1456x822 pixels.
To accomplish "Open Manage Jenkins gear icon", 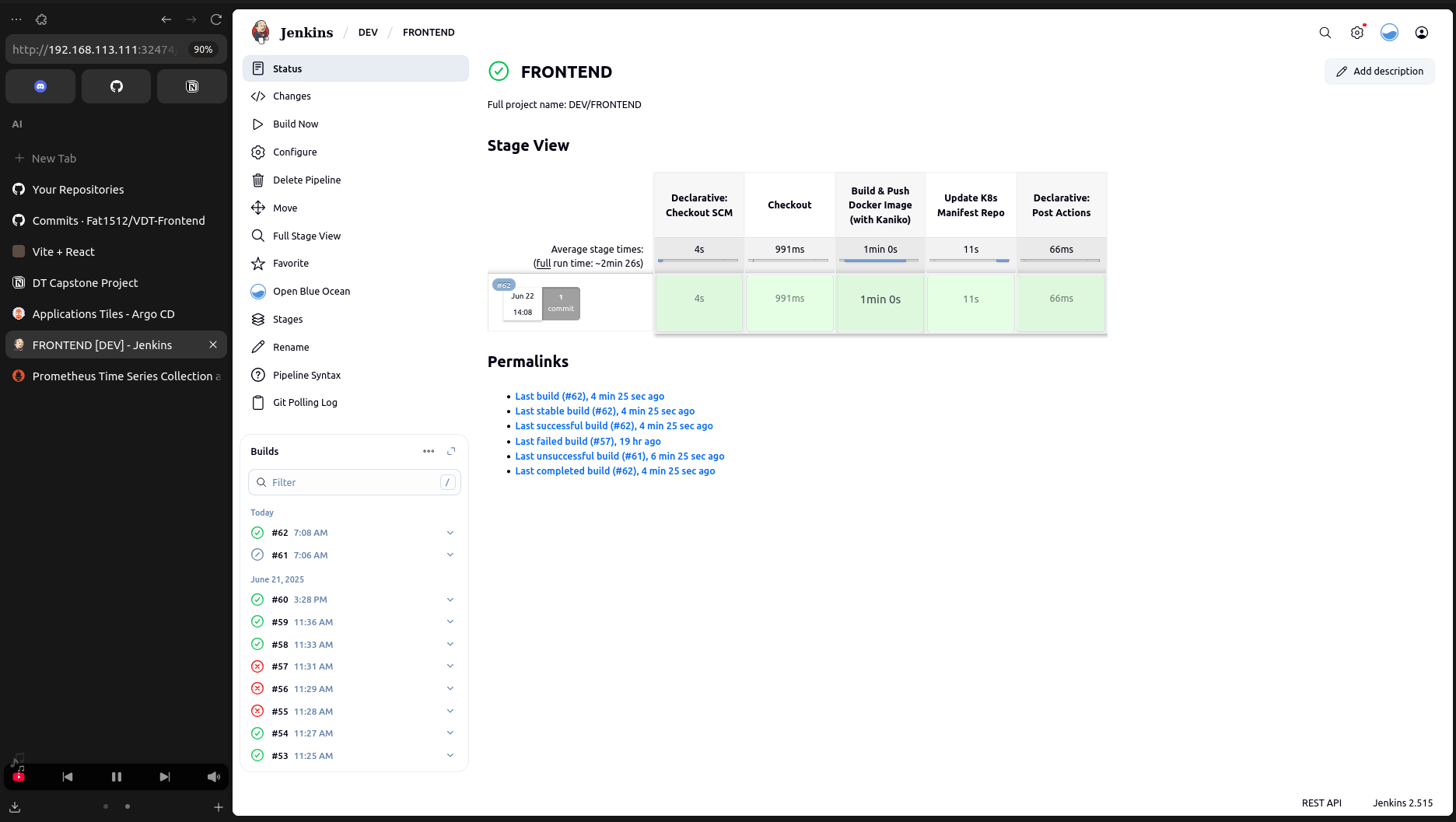I will pyautogui.click(x=1357, y=33).
